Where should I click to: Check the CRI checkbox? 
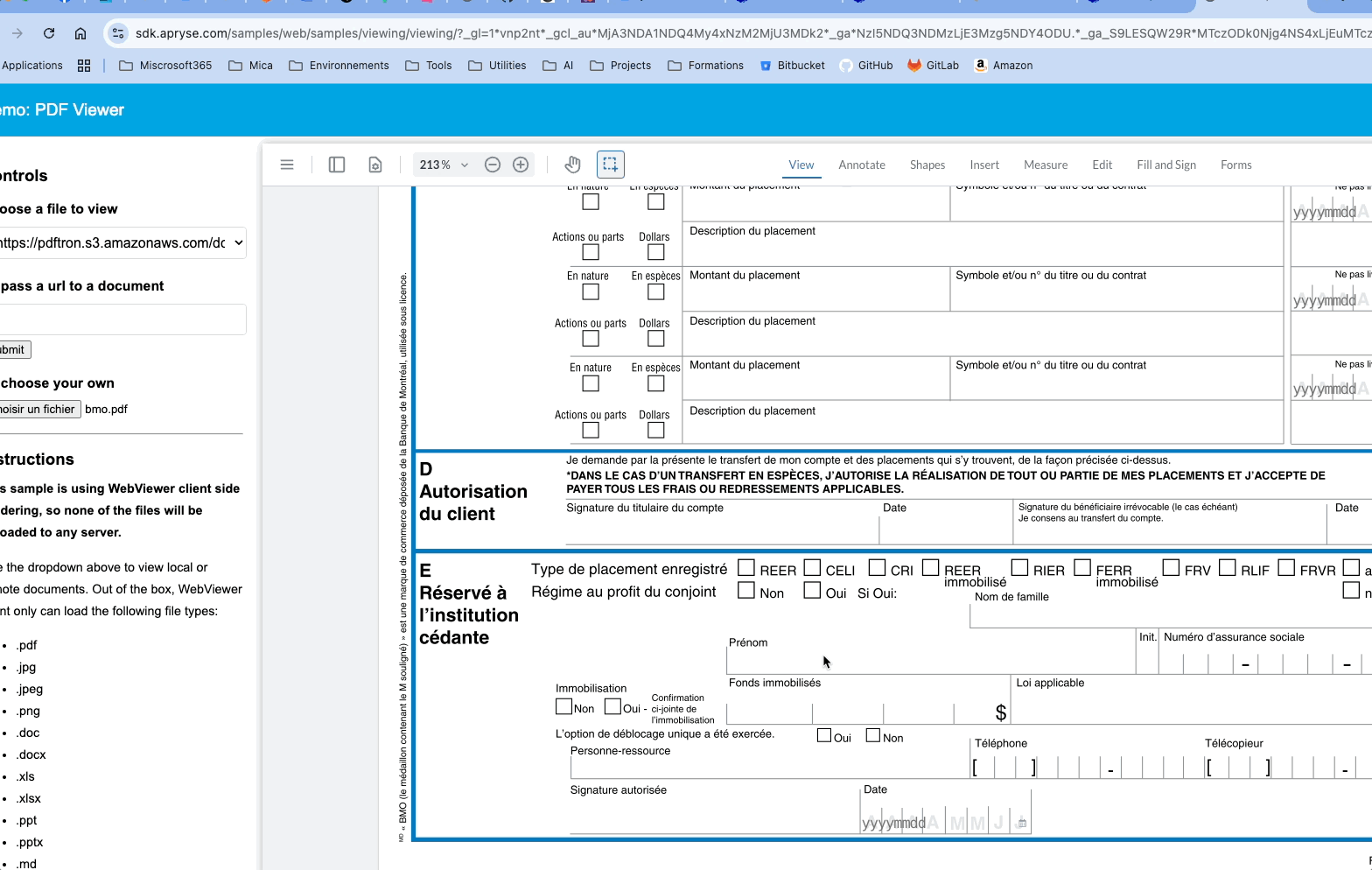(877, 568)
